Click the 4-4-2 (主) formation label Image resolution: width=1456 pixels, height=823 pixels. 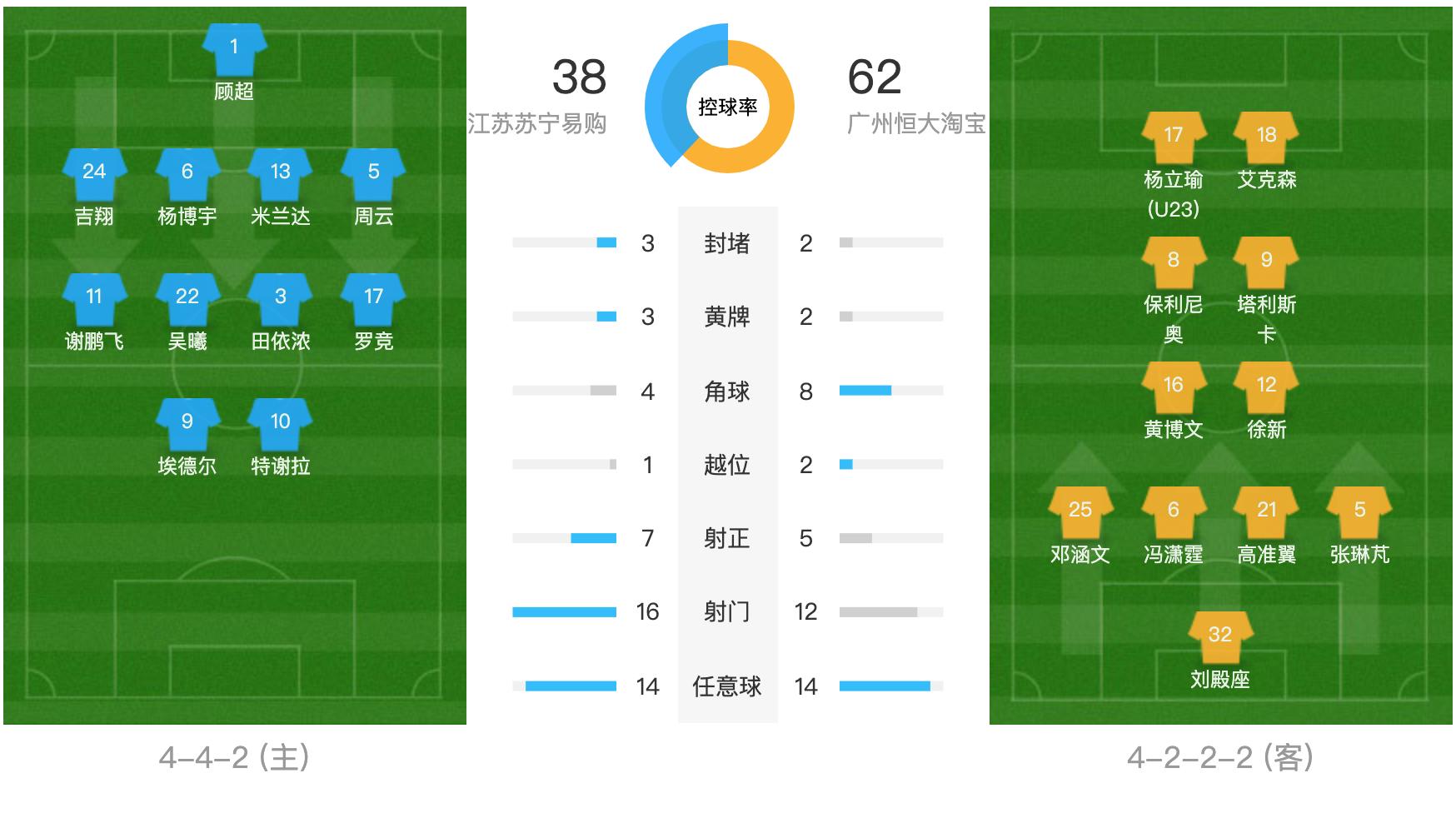pyautogui.click(x=234, y=757)
